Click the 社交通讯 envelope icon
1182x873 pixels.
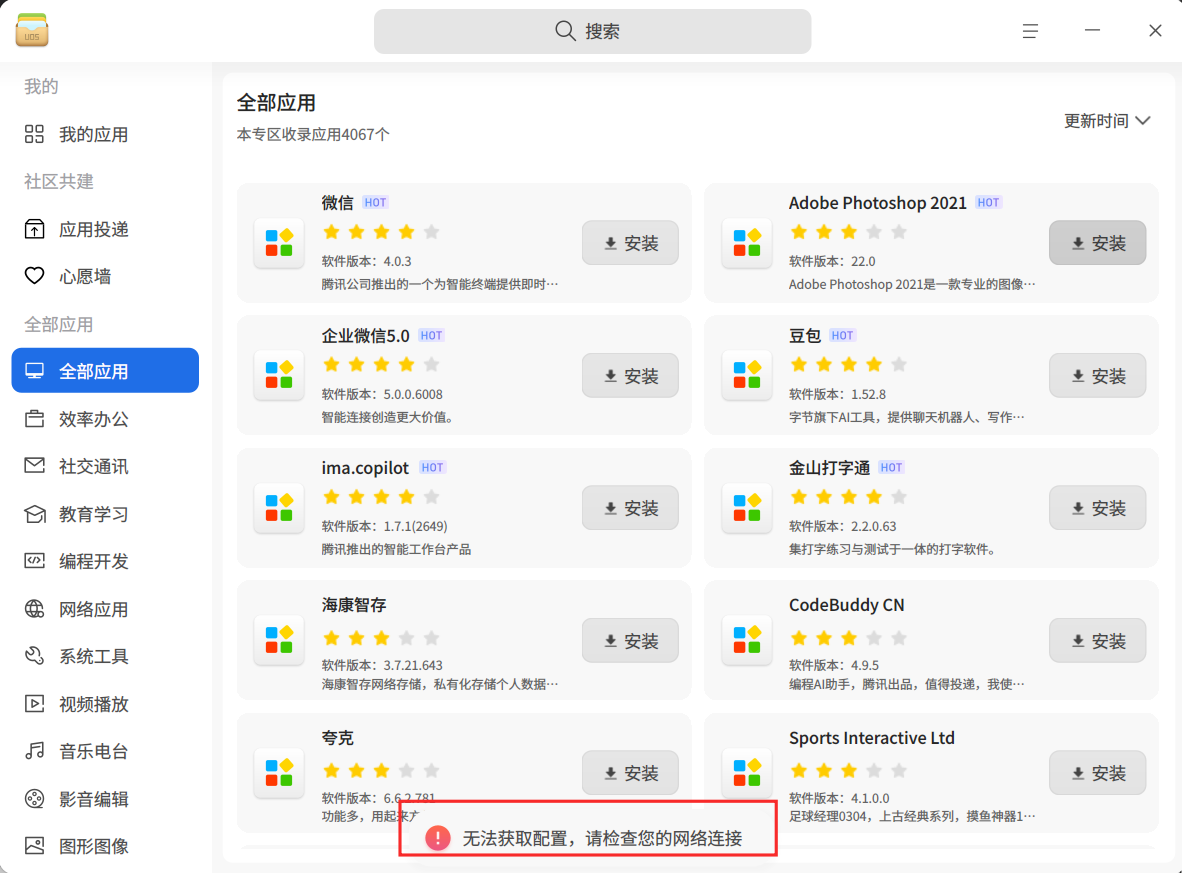click(35, 466)
